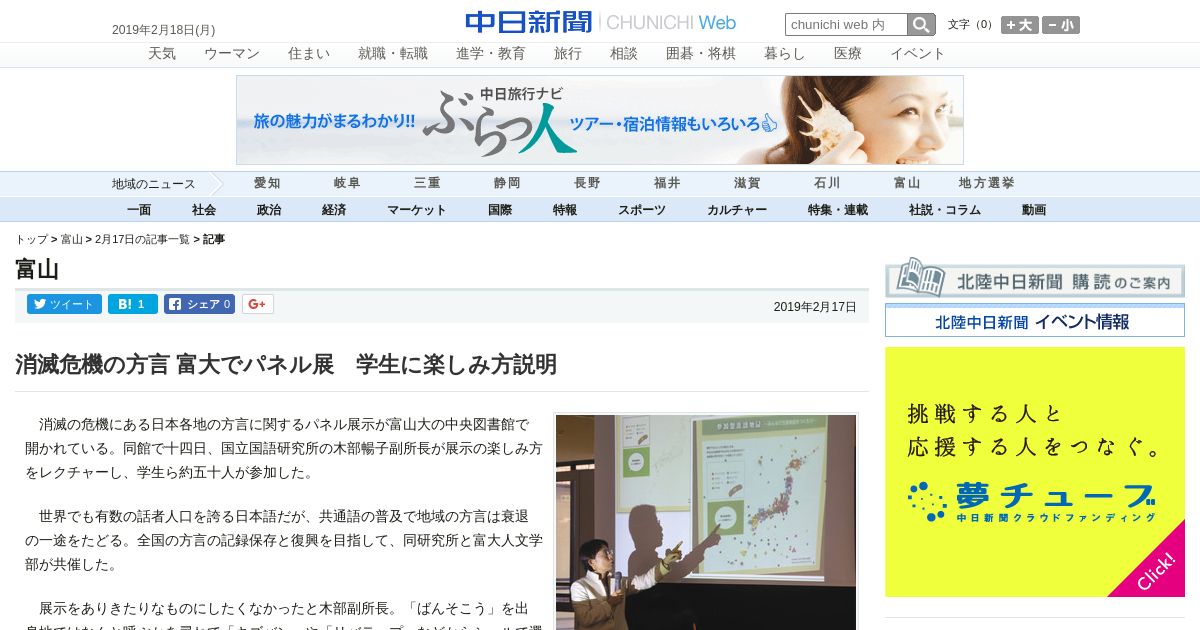Open the 旅行 section
This screenshot has width=1200, height=630.
pyautogui.click(x=568, y=54)
